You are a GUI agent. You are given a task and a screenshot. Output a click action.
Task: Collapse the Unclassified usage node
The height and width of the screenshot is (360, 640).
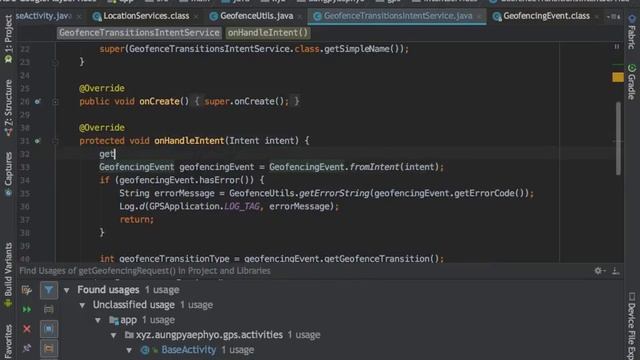tap(82, 305)
